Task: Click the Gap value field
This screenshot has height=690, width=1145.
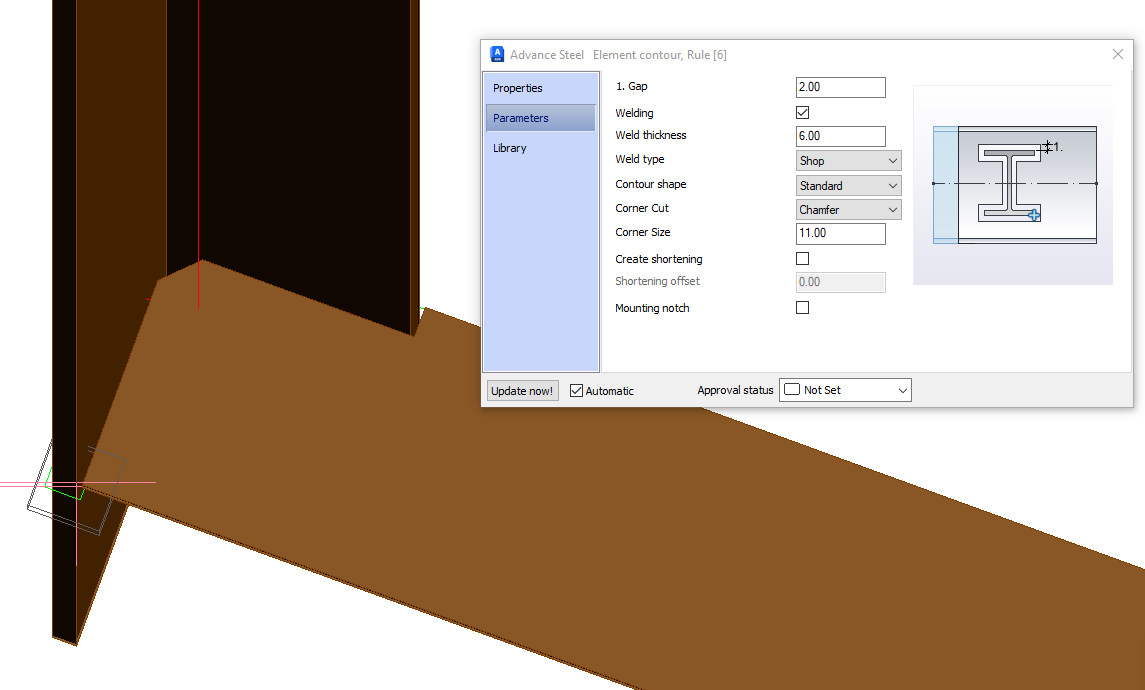Action: (x=840, y=87)
